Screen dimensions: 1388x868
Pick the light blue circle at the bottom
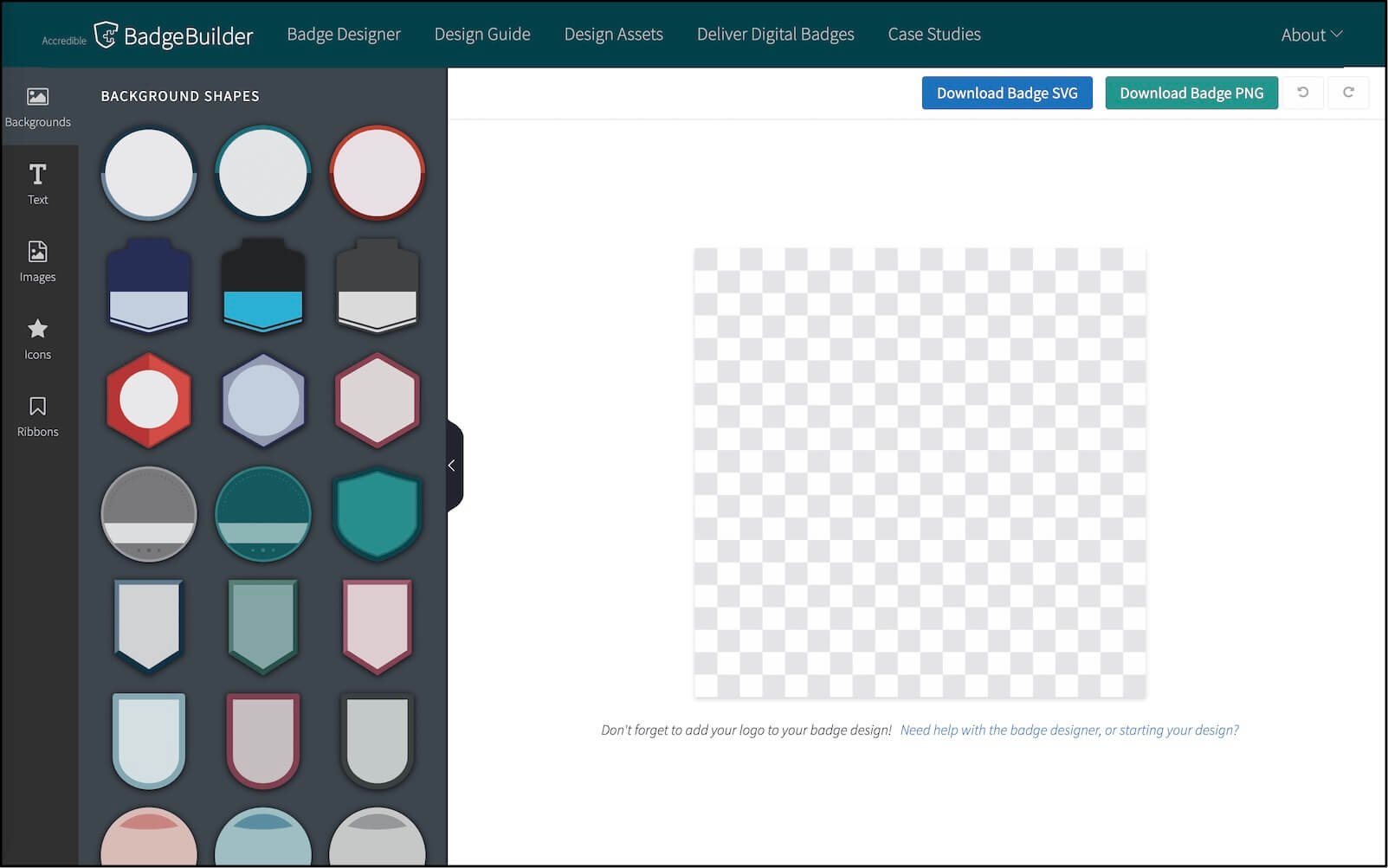point(263,836)
